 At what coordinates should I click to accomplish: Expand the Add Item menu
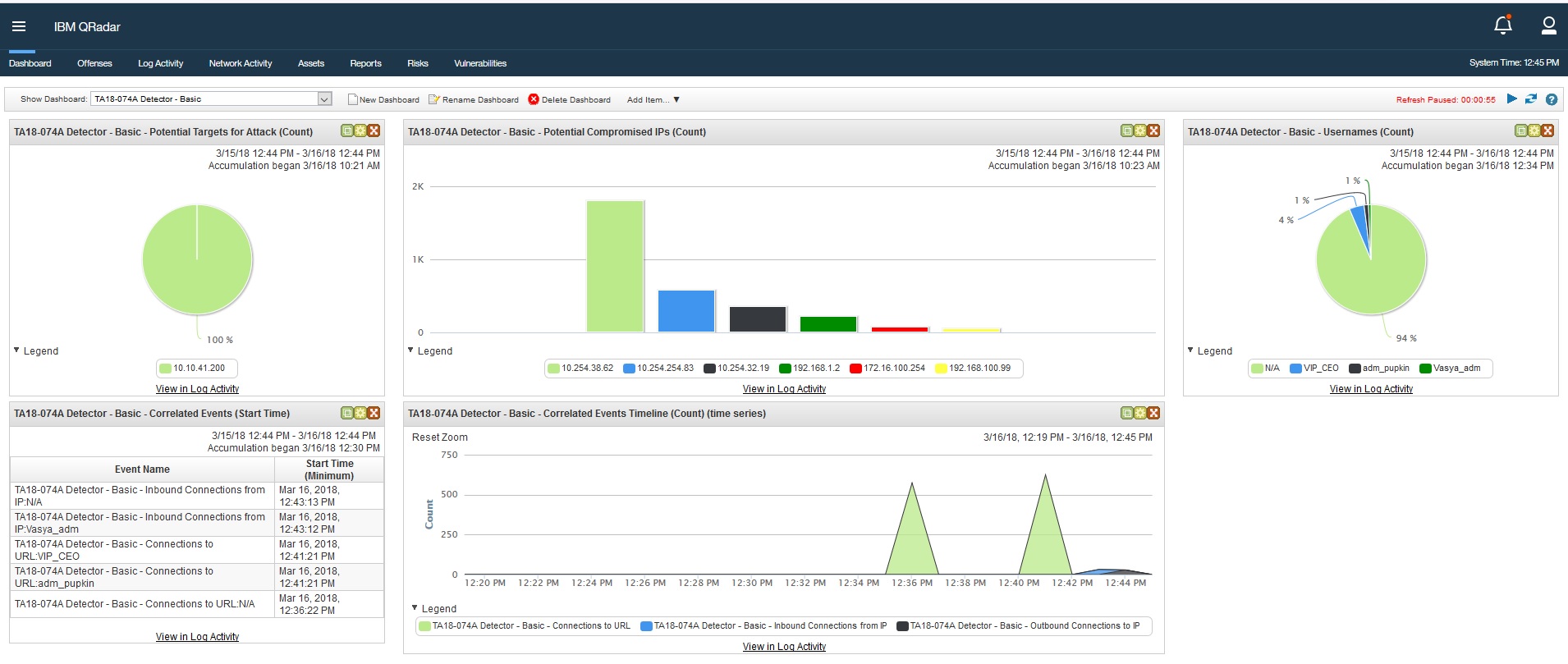click(653, 100)
